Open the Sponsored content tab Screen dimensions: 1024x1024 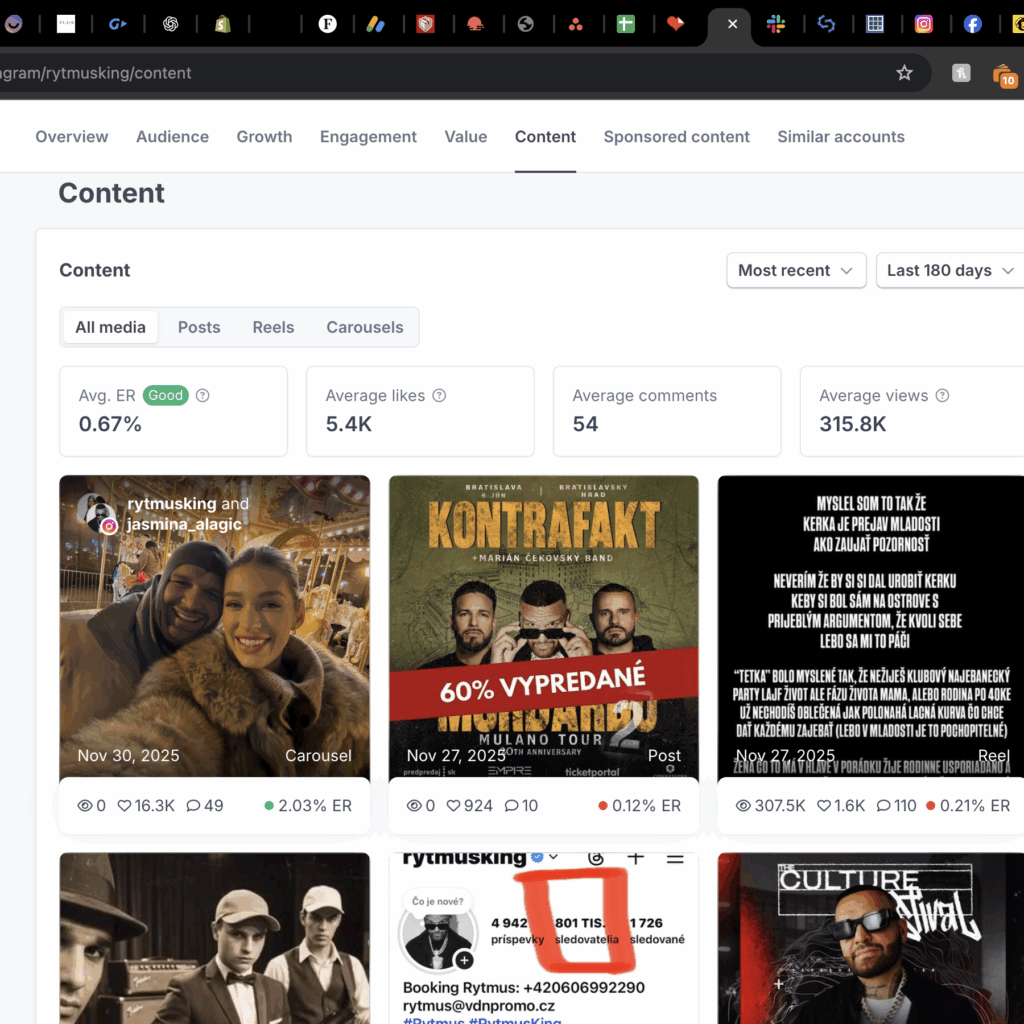tap(676, 137)
